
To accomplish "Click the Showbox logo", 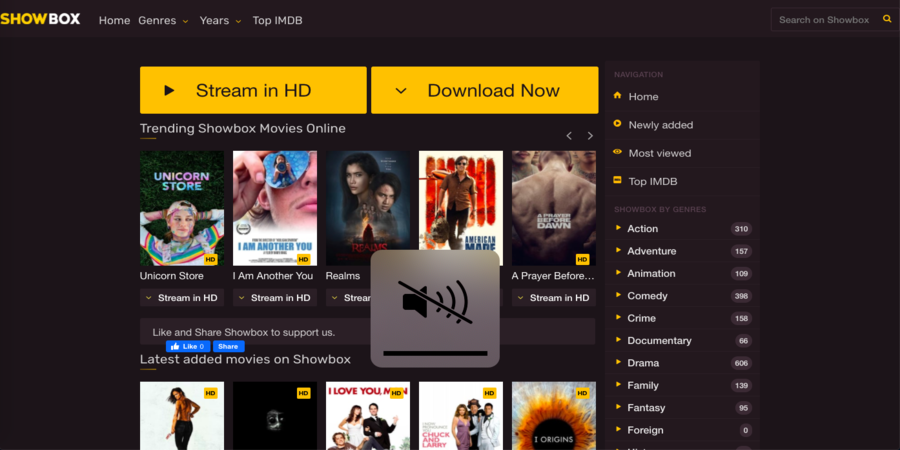I will tap(40, 19).
